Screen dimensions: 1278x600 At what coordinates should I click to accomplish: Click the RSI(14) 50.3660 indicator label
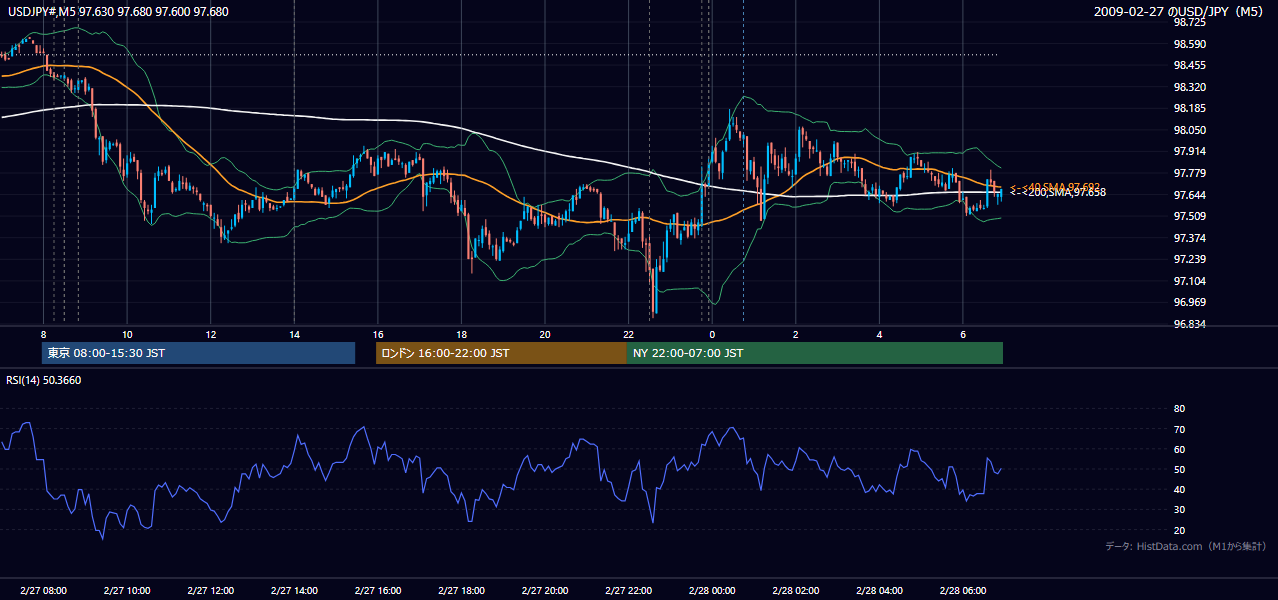(44, 380)
